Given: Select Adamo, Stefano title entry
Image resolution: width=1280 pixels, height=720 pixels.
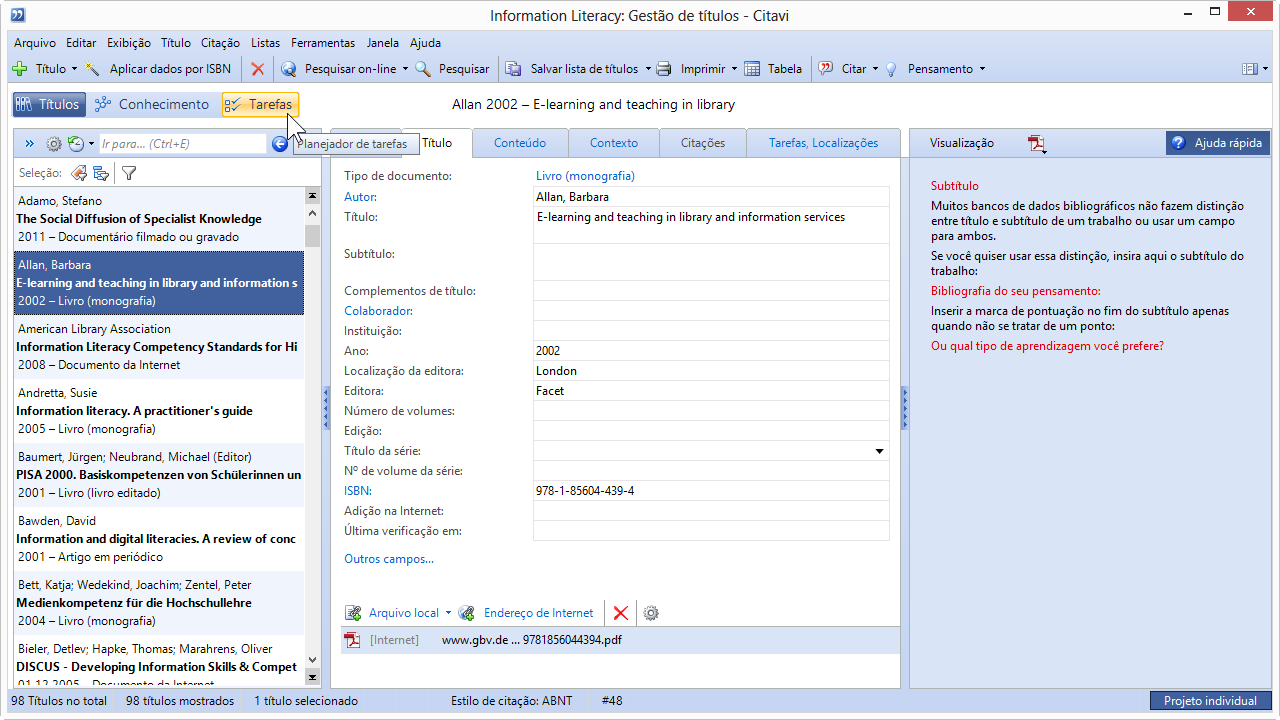Looking at the screenshot, I should [x=159, y=219].
